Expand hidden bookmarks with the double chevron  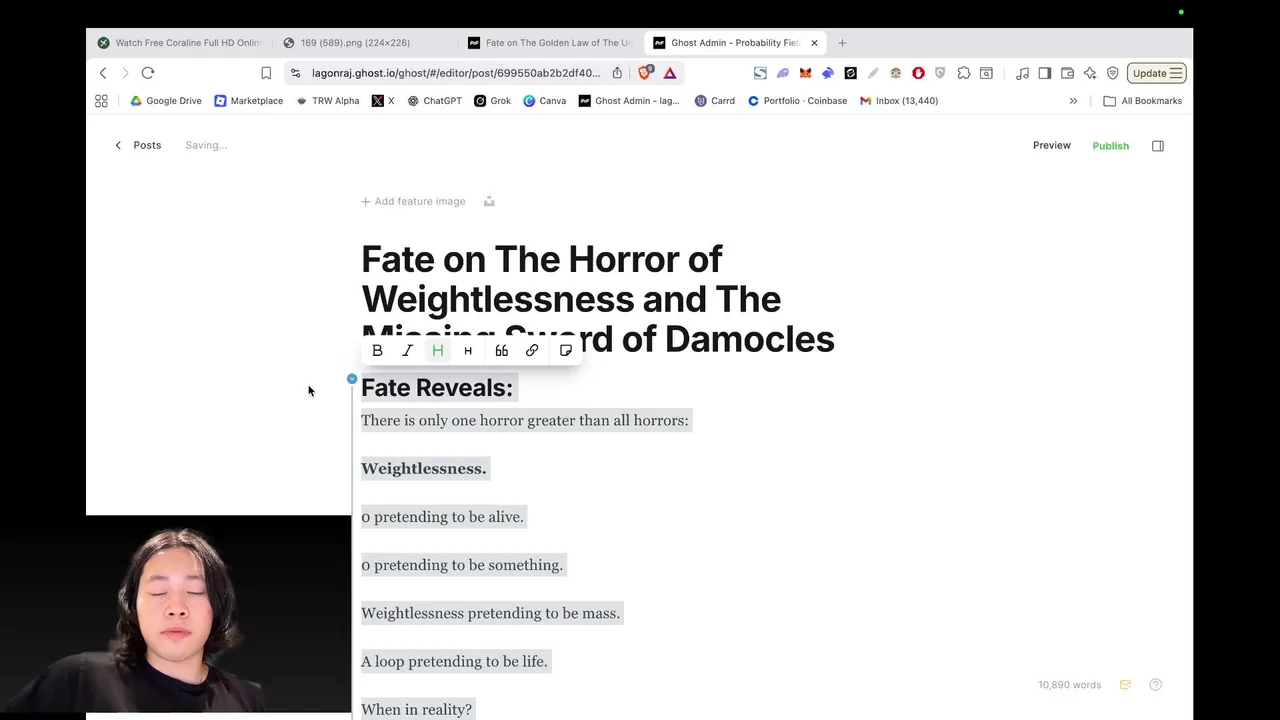(x=1073, y=101)
